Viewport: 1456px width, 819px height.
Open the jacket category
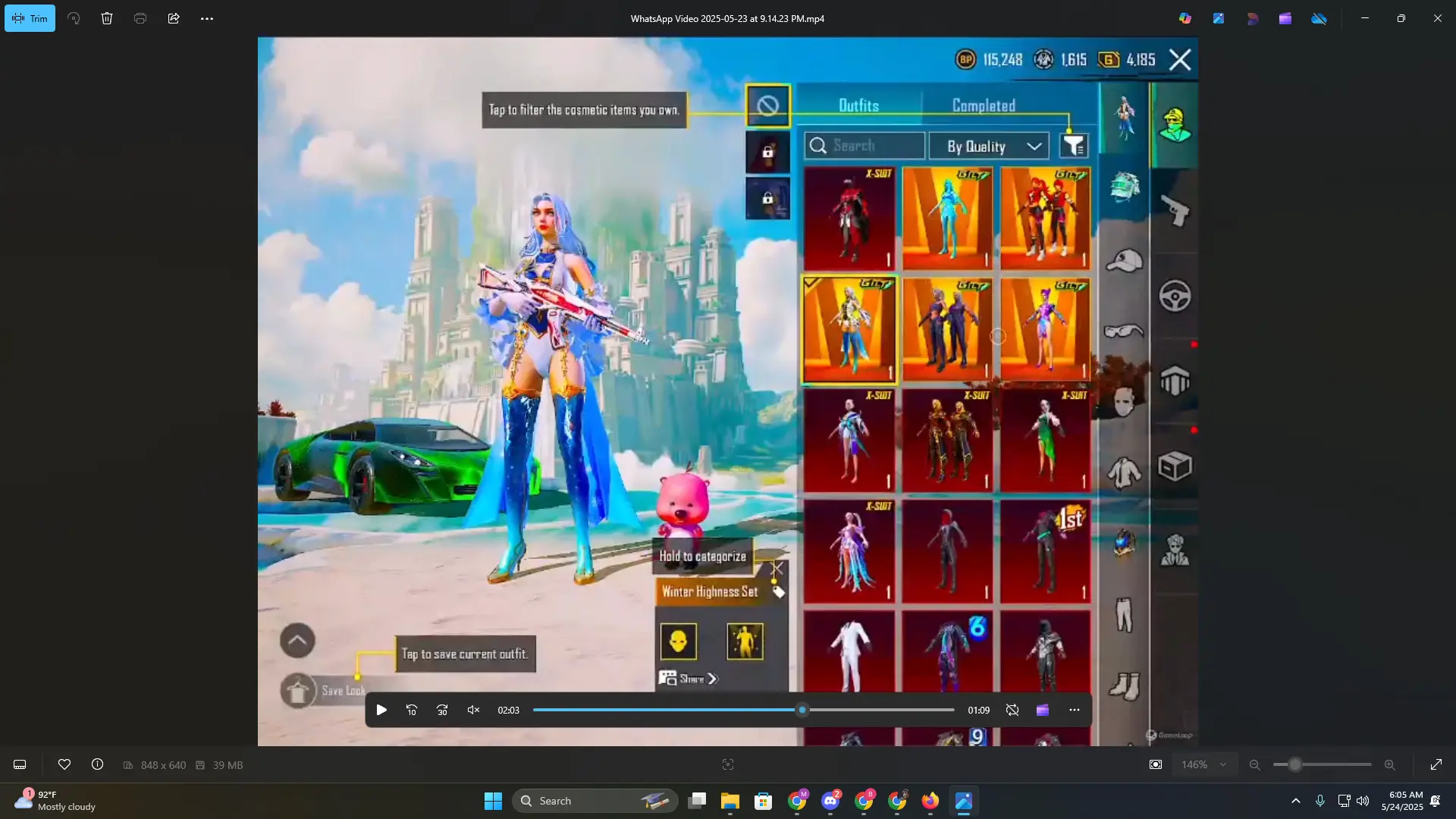1124,473
